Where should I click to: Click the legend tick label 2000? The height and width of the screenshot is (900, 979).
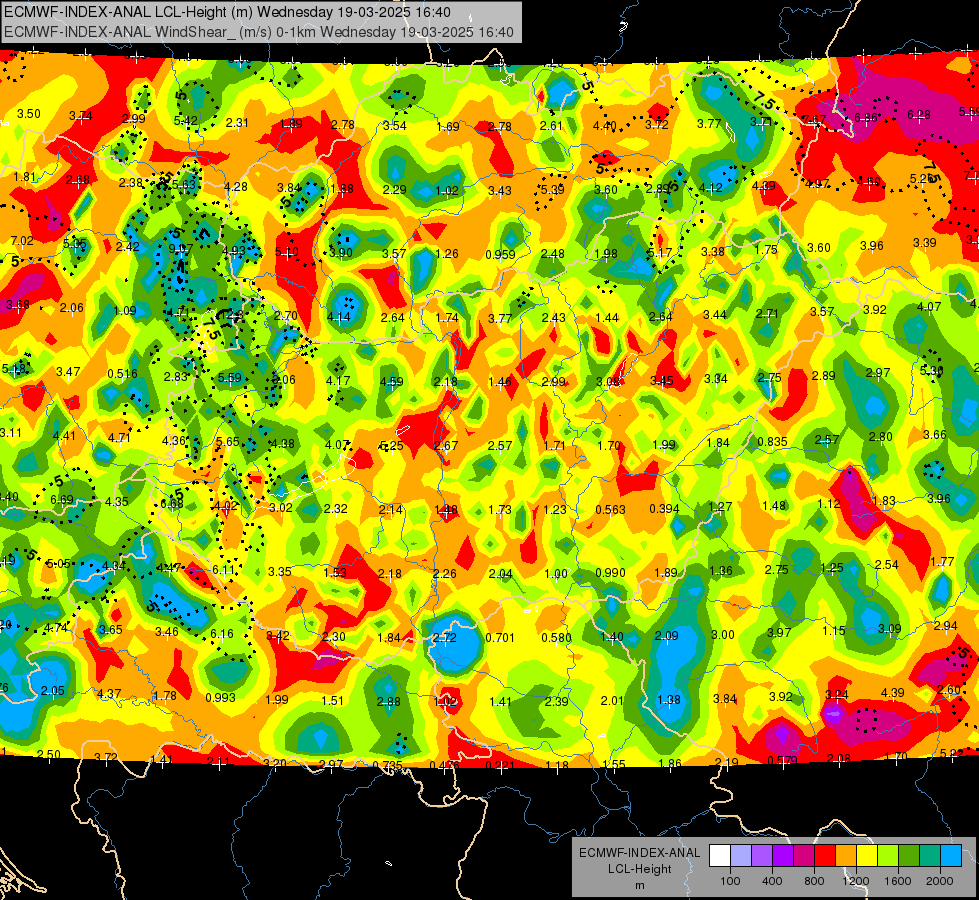[x=940, y=881]
